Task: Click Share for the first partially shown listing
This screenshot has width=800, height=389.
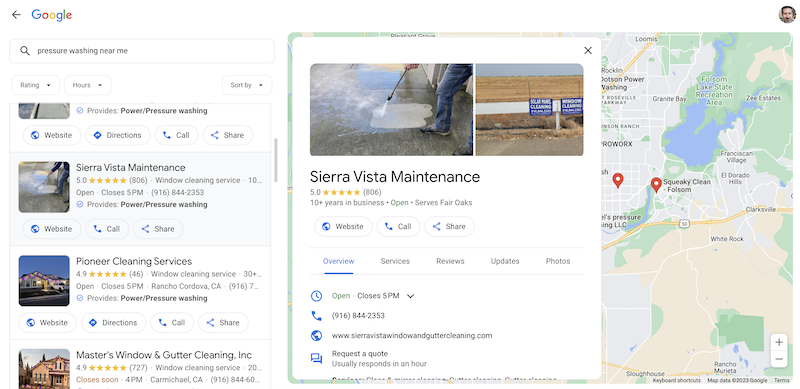Action: [x=228, y=135]
